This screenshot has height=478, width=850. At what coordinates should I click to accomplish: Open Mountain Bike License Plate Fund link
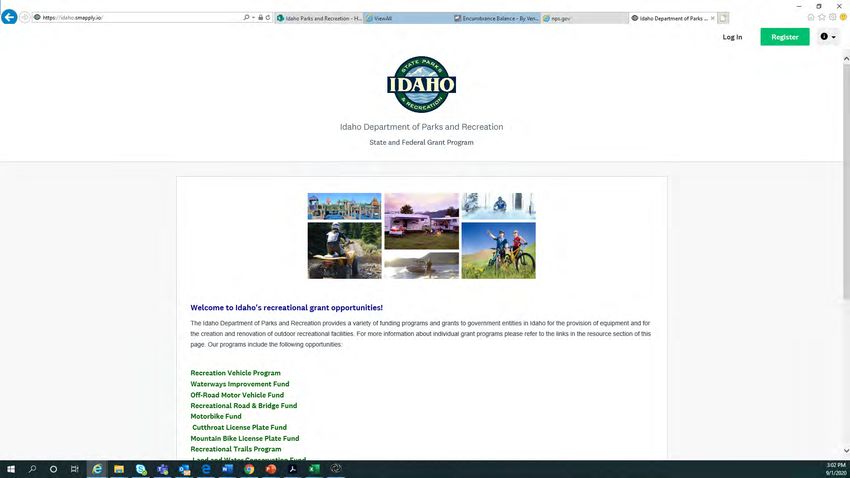click(244, 438)
